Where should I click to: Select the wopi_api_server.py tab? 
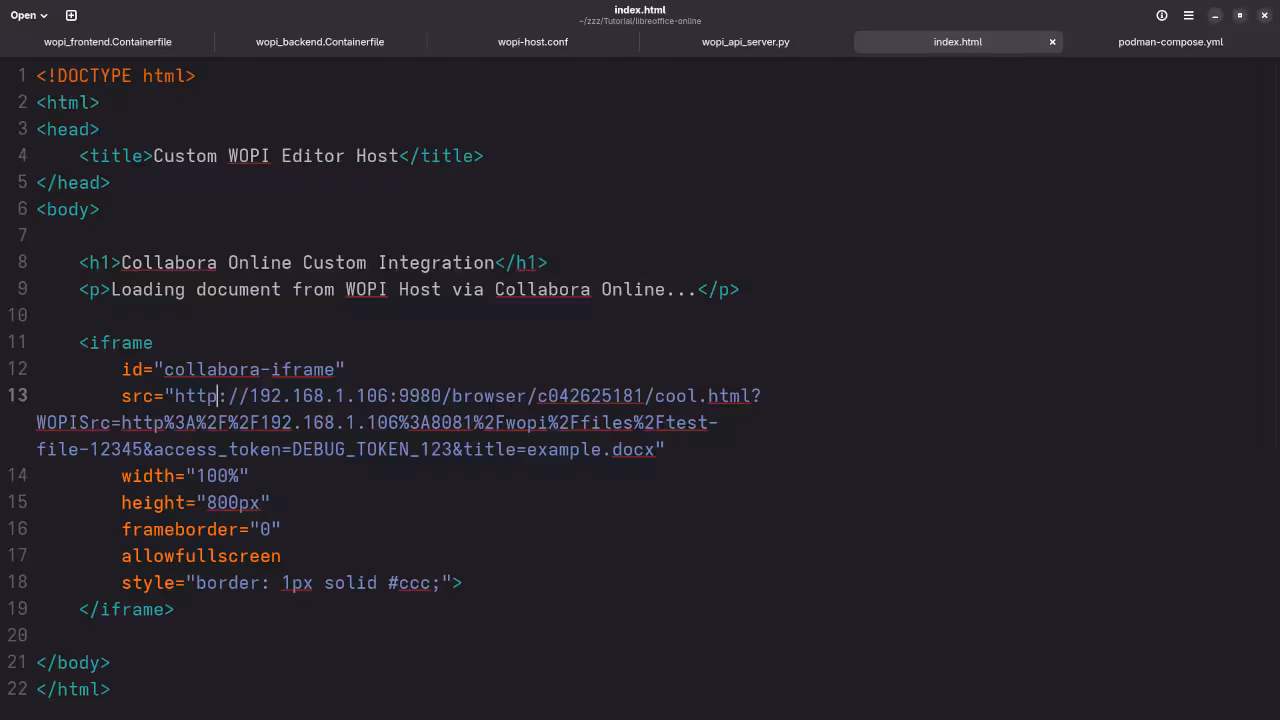(x=745, y=42)
